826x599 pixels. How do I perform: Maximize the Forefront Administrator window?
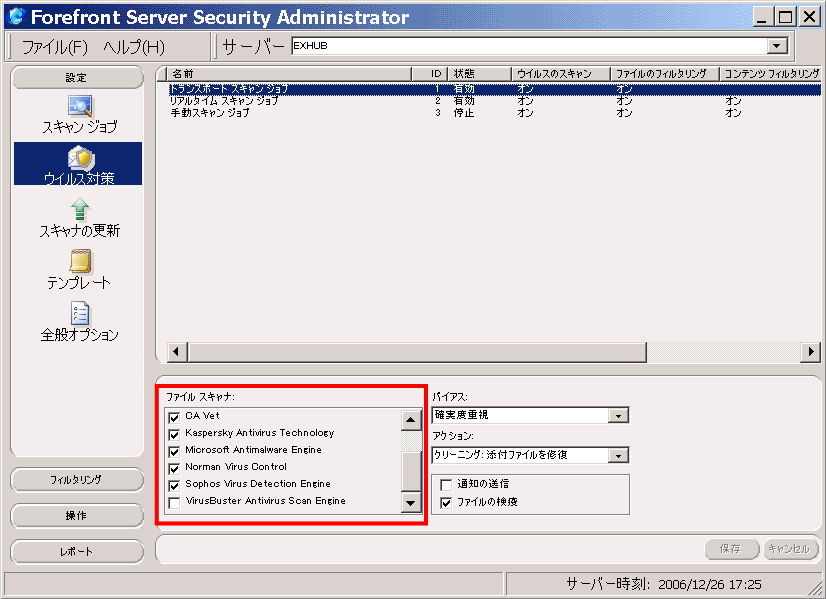[x=785, y=17]
